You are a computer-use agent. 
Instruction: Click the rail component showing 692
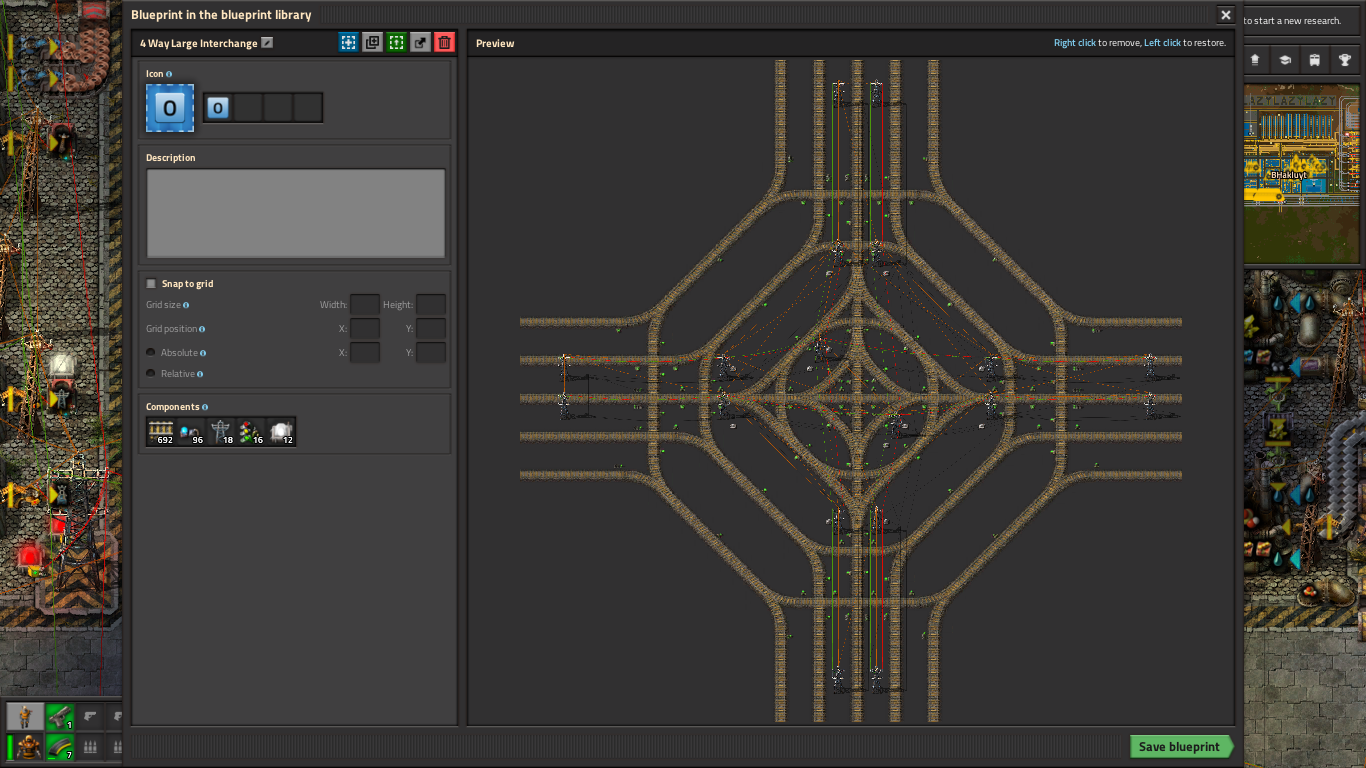pyautogui.click(x=161, y=432)
